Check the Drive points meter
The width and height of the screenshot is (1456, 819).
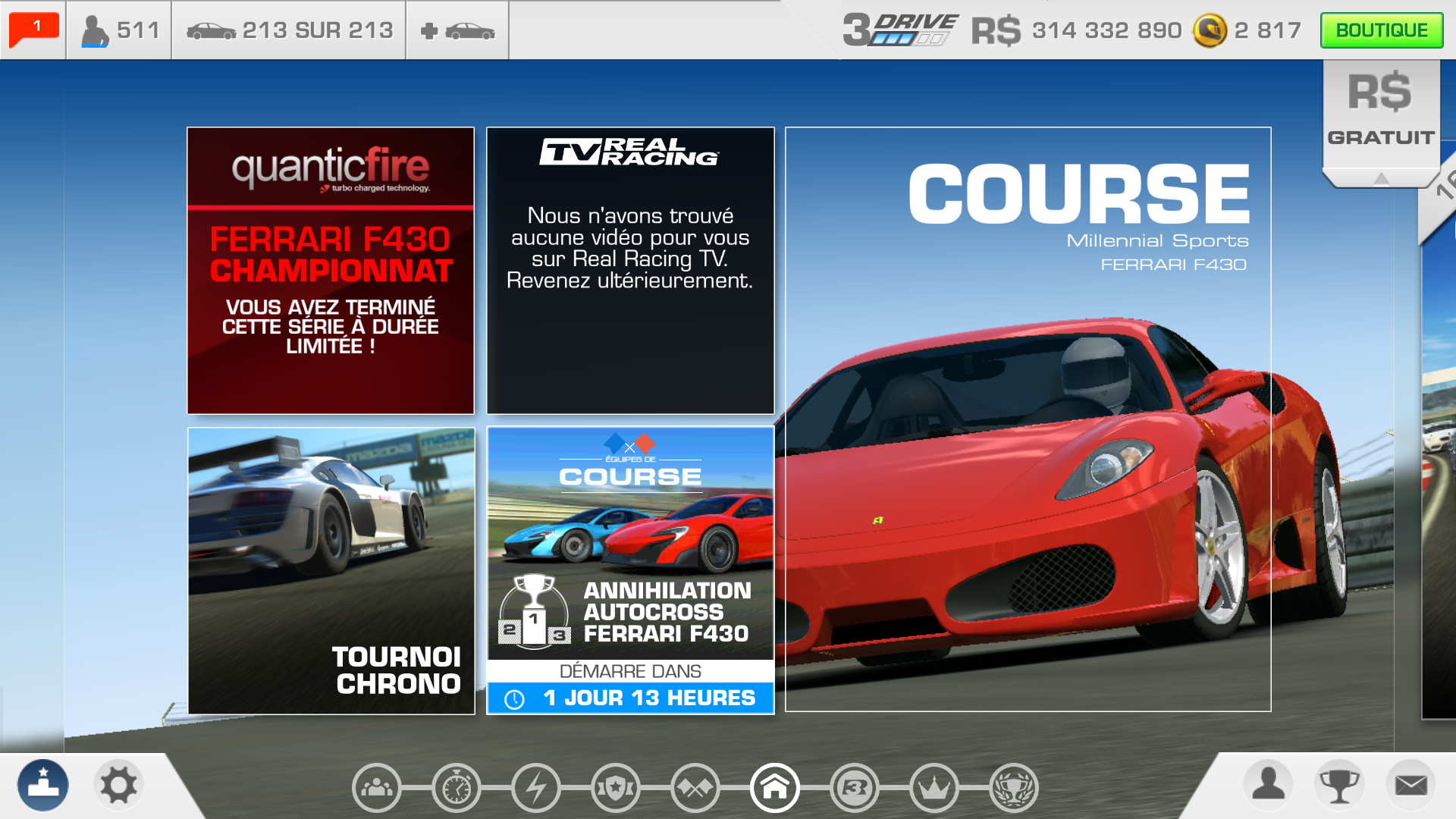901,30
